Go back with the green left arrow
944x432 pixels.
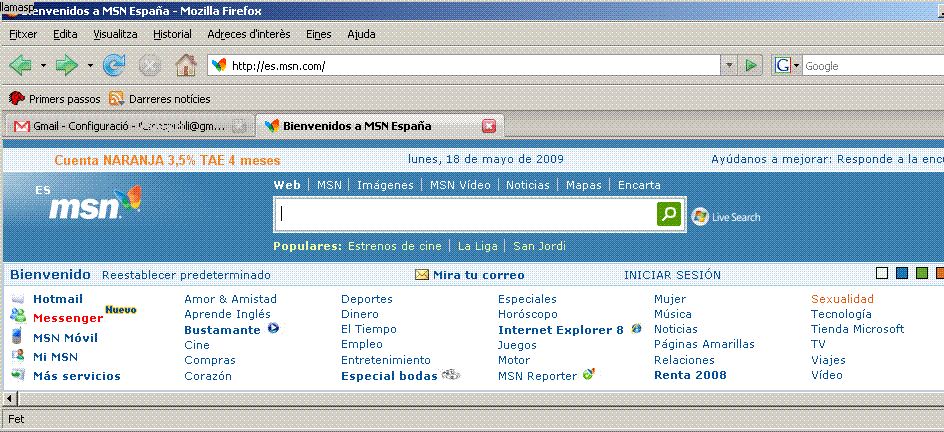(20, 65)
